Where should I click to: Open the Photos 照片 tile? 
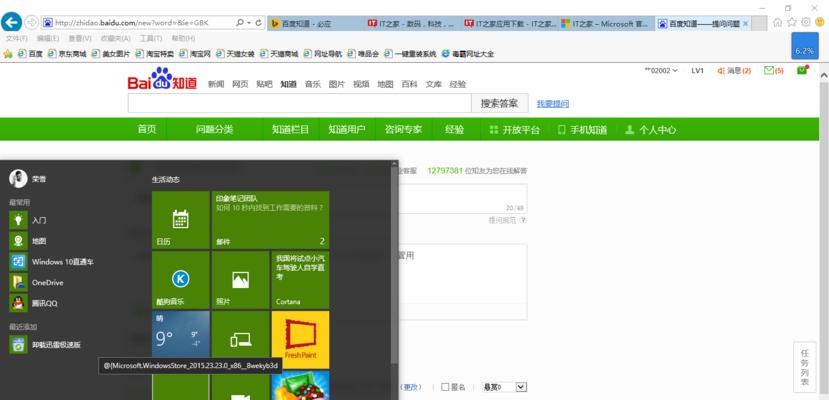coord(241,280)
